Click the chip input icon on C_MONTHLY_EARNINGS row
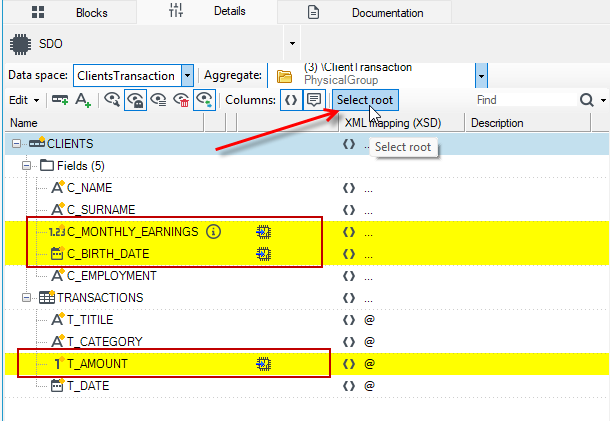Viewport: 610px width, 421px height. pos(263,232)
